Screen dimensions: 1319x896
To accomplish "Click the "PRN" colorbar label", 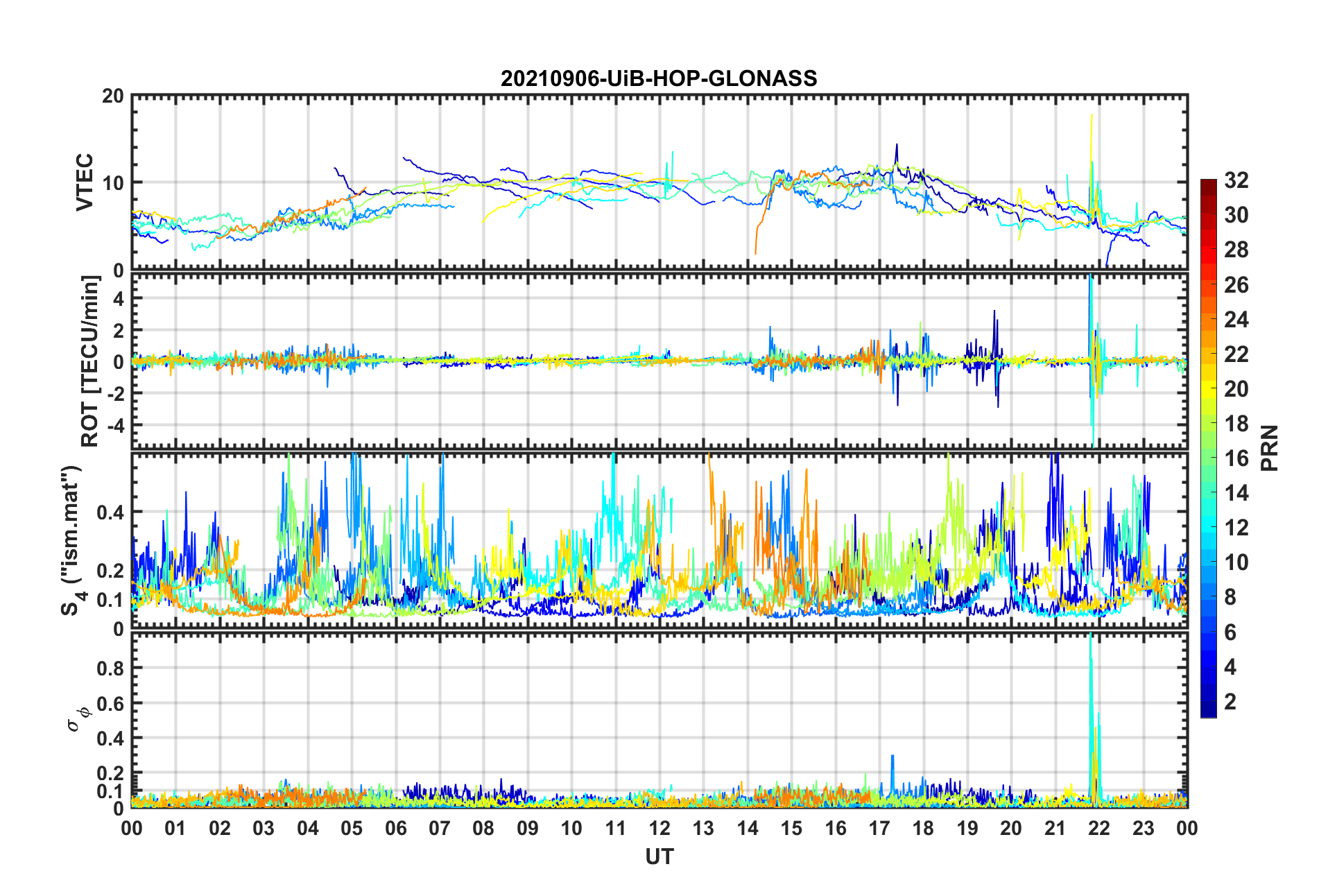I will 1270,448.
